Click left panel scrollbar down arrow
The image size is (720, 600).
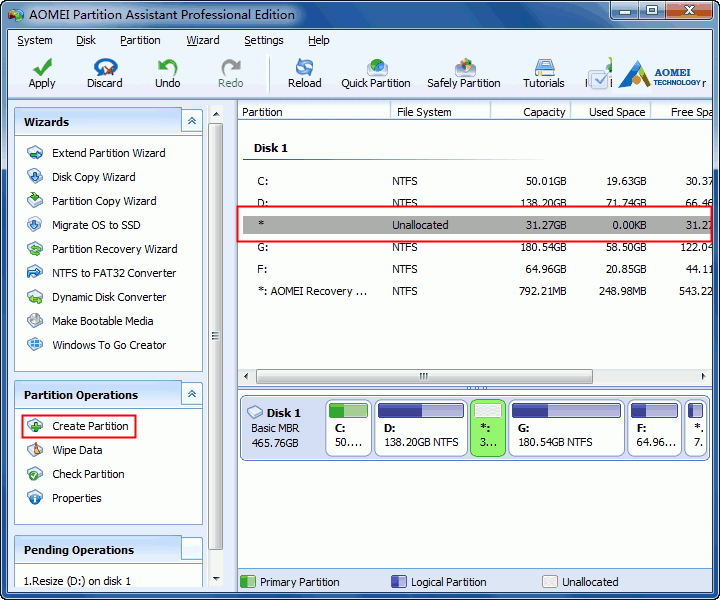[x=216, y=579]
